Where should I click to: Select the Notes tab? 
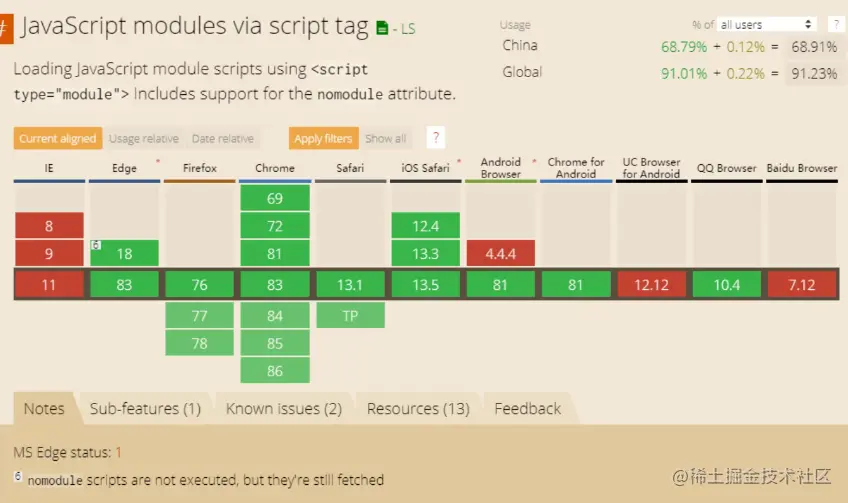(44, 408)
